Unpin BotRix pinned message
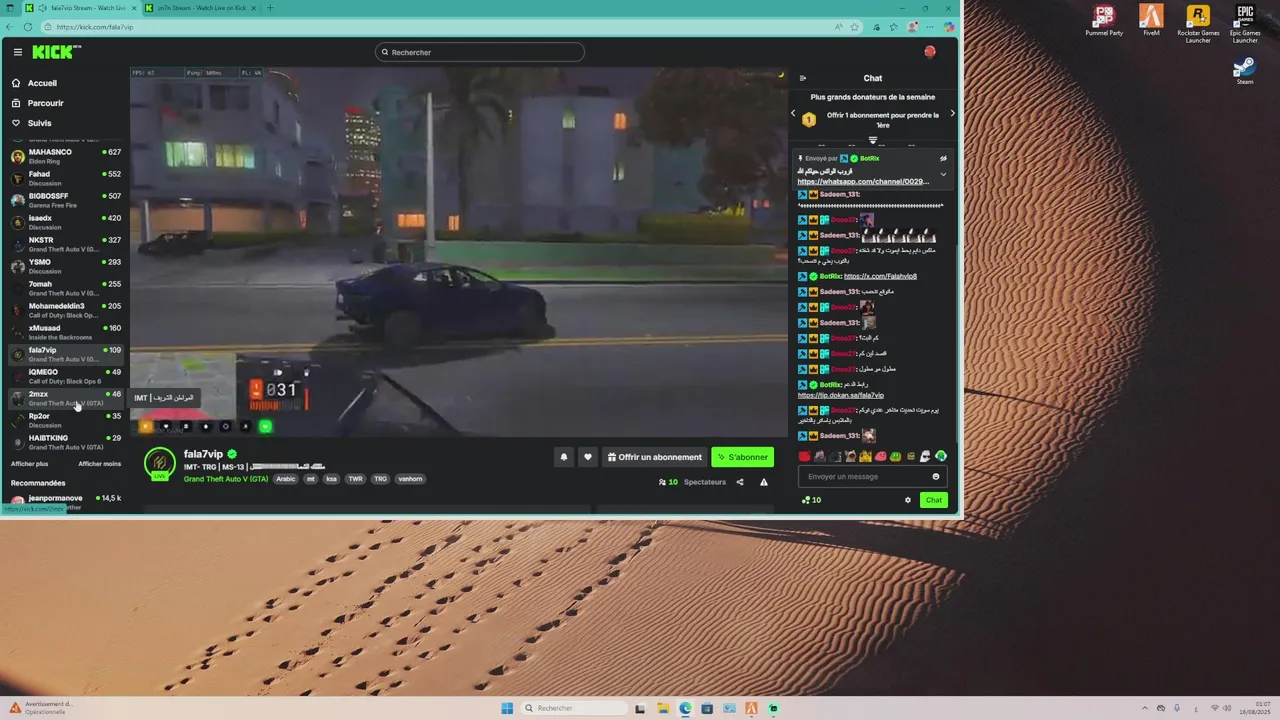Viewport: 1280px width, 720px height. [943, 158]
